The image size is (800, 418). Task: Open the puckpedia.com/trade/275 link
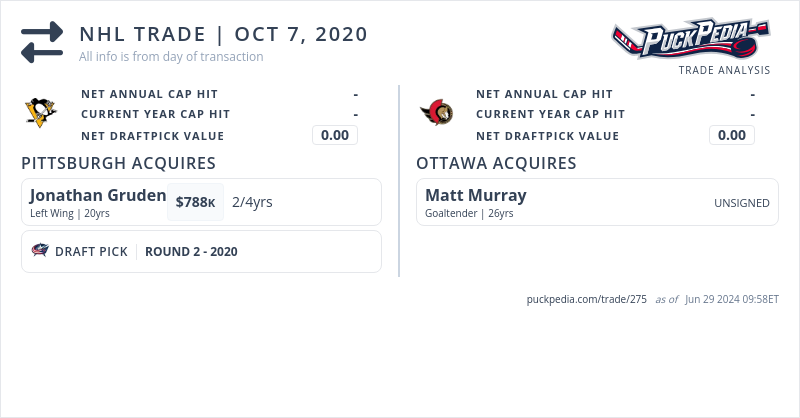coord(587,299)
